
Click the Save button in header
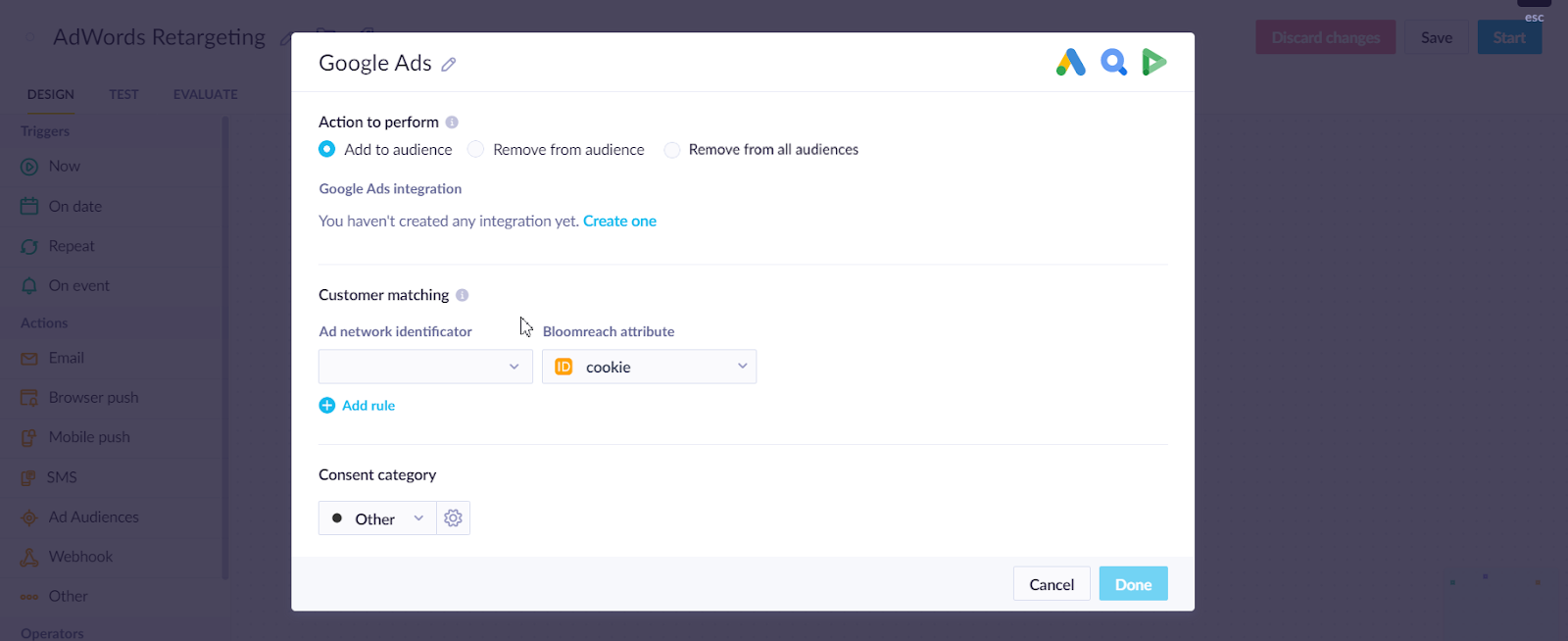tap(1437, 37)
